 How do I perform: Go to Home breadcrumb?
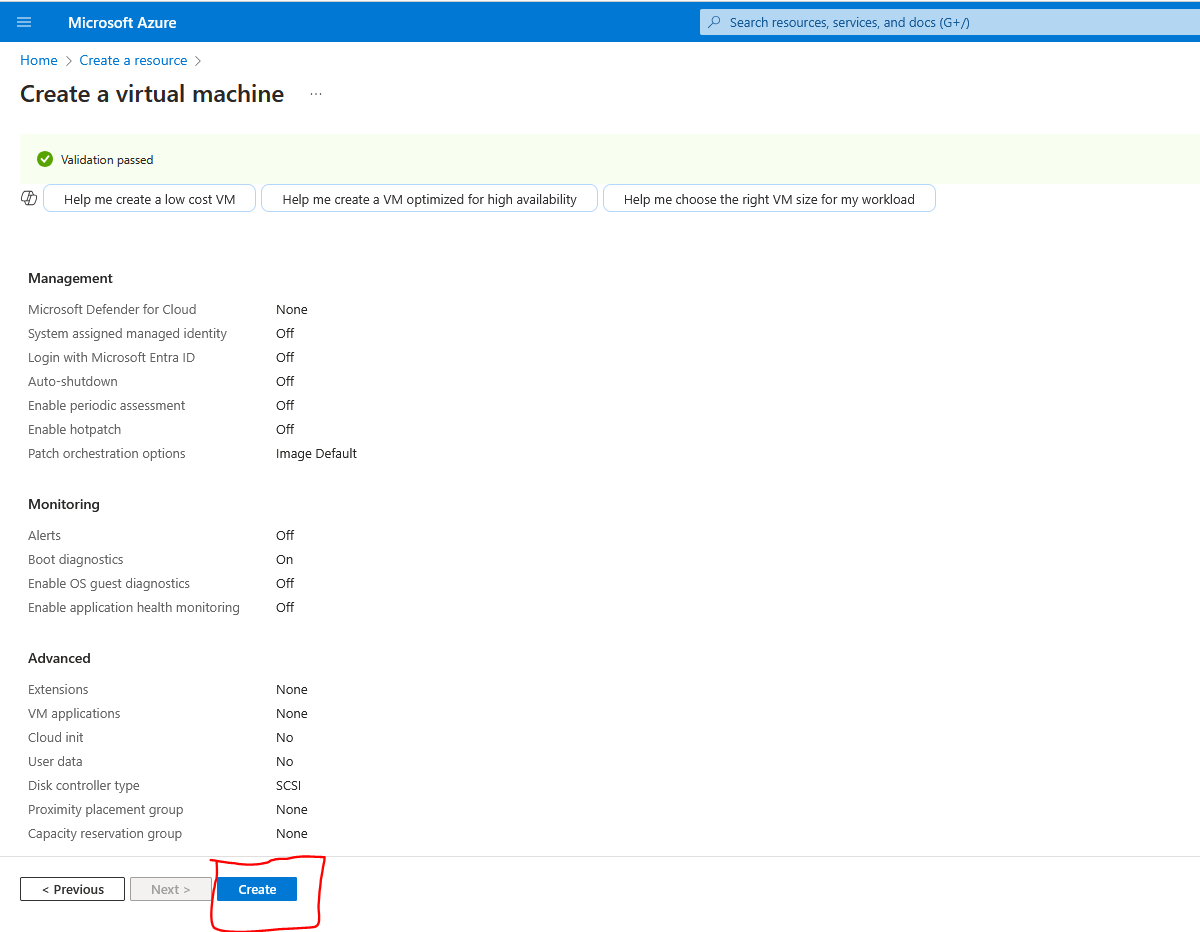pyautogui.click(x=39, y=60)
